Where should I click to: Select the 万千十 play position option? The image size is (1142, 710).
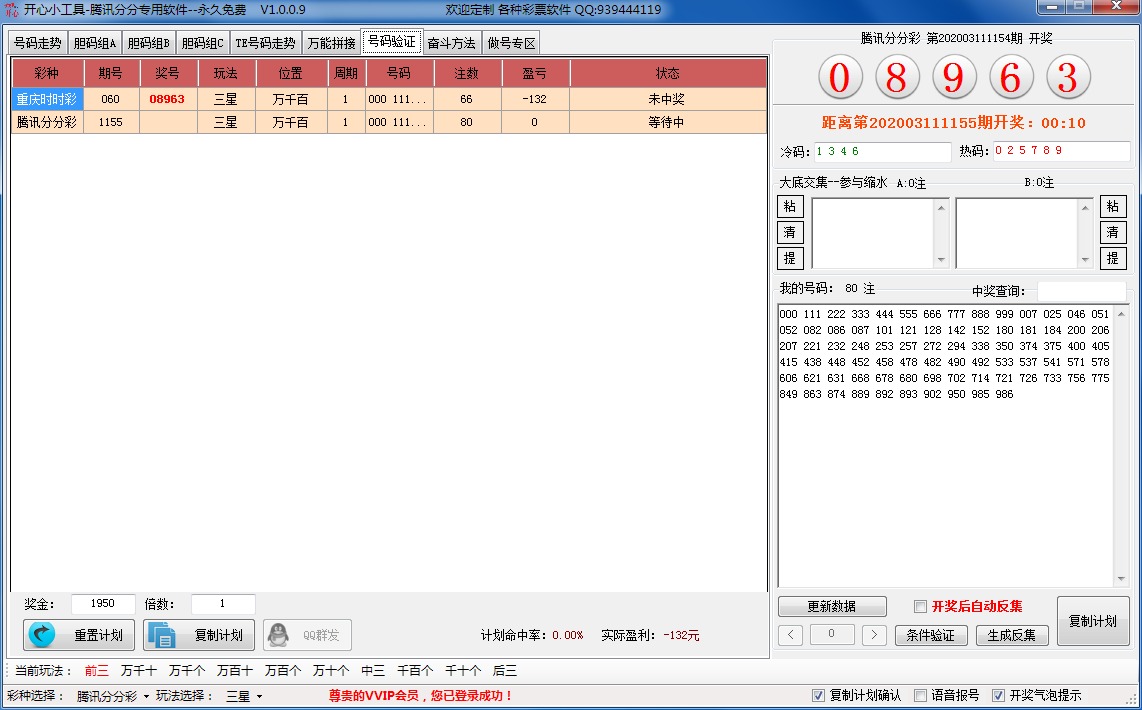[x=138, y=671]
